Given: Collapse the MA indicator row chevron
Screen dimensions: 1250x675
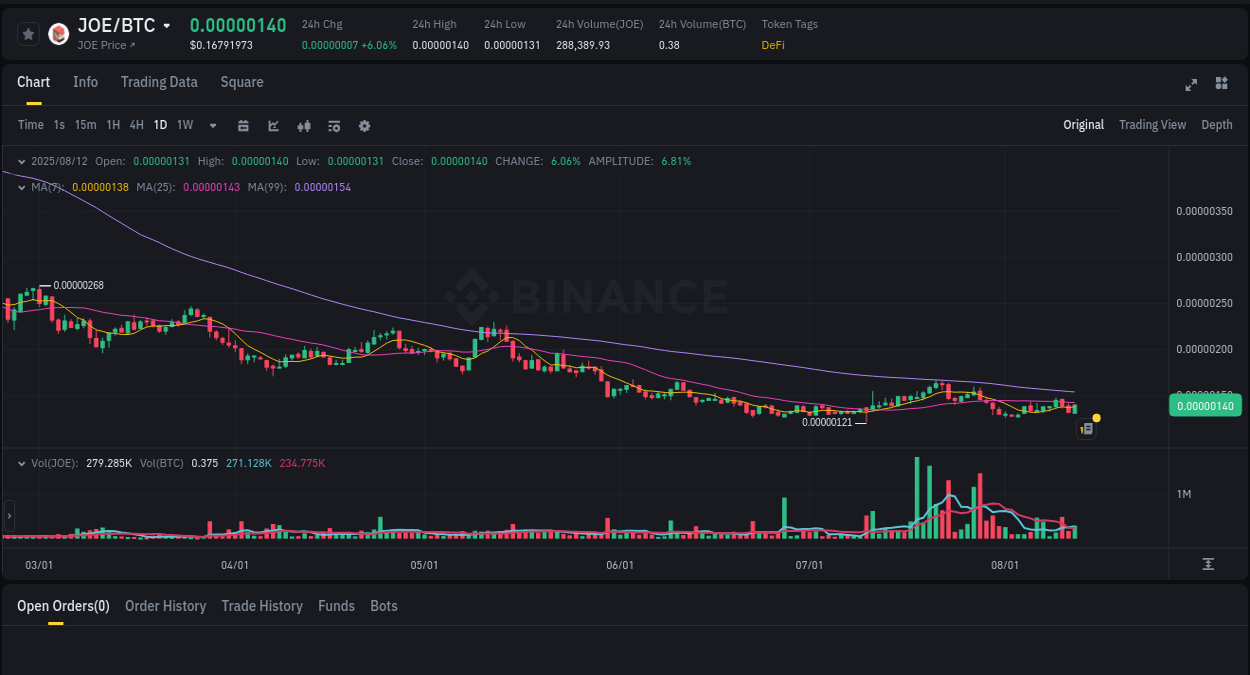Looking at the screenshot, I should tap(21, 186).
